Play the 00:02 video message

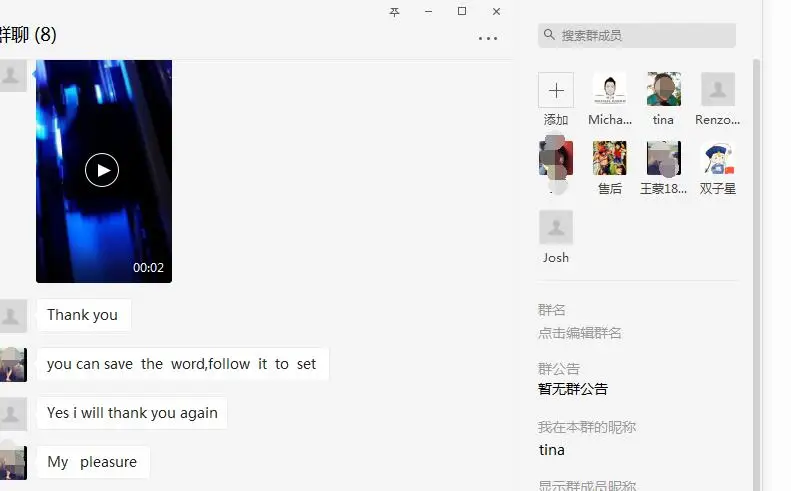[x=102, y=170]
